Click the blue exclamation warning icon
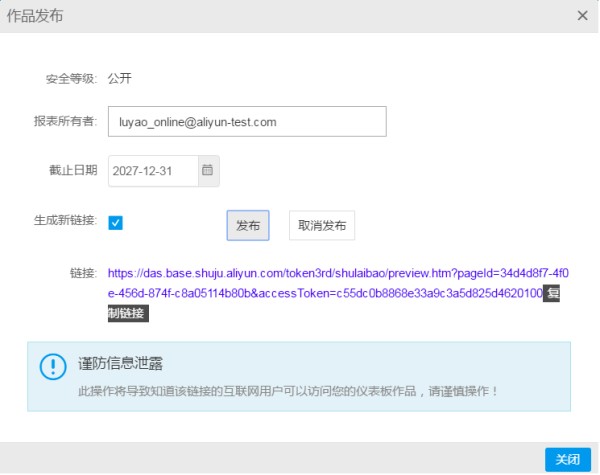The image size is (600, 475). point(53,367)
